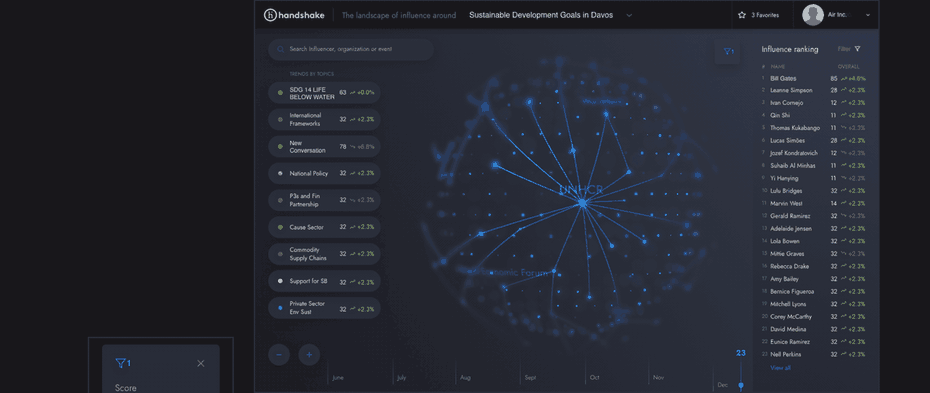Select the SDG 14 Life Below Water topic
930x393 pixels.
coord(324,93)
